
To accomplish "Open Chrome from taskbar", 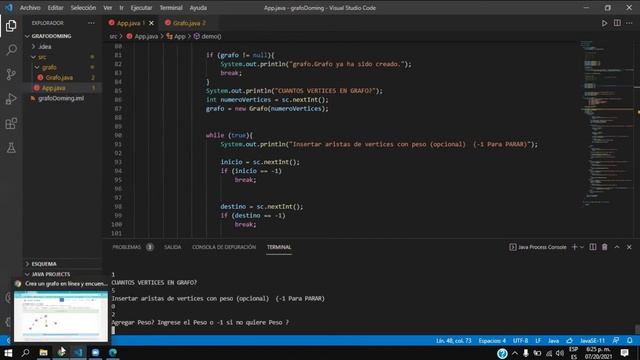I will coord(61,353).
